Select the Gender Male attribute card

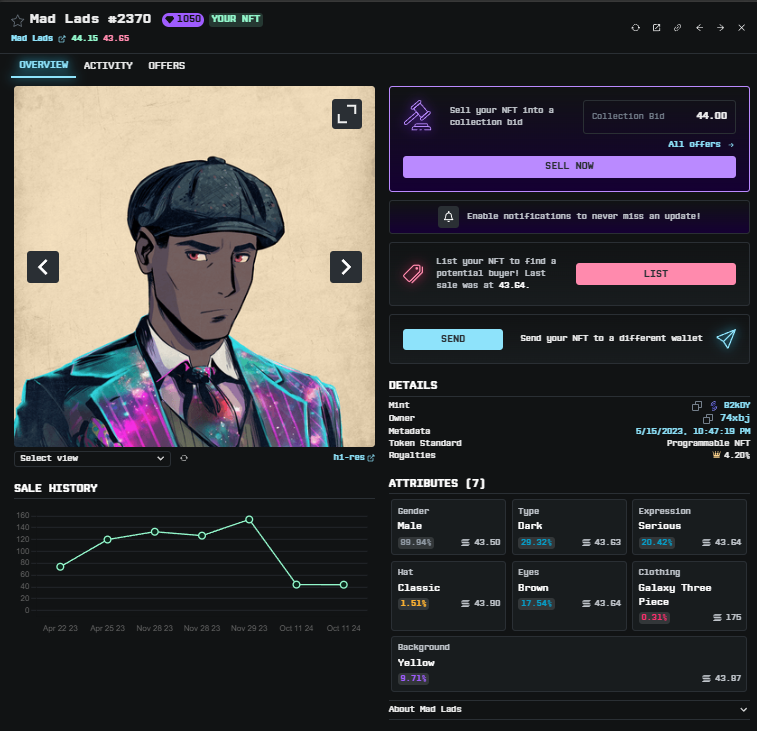(449, 527)
